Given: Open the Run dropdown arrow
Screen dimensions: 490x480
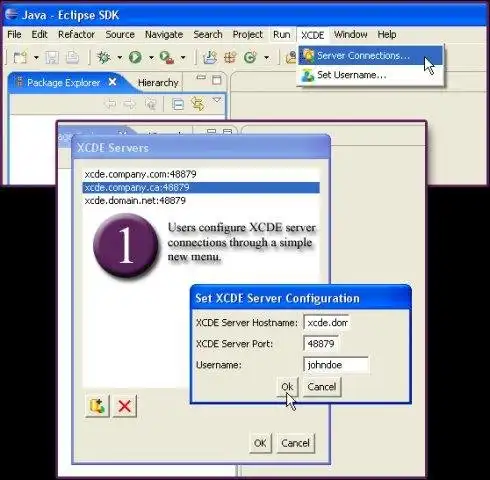Looking at the screenshot, I should 151,58.
